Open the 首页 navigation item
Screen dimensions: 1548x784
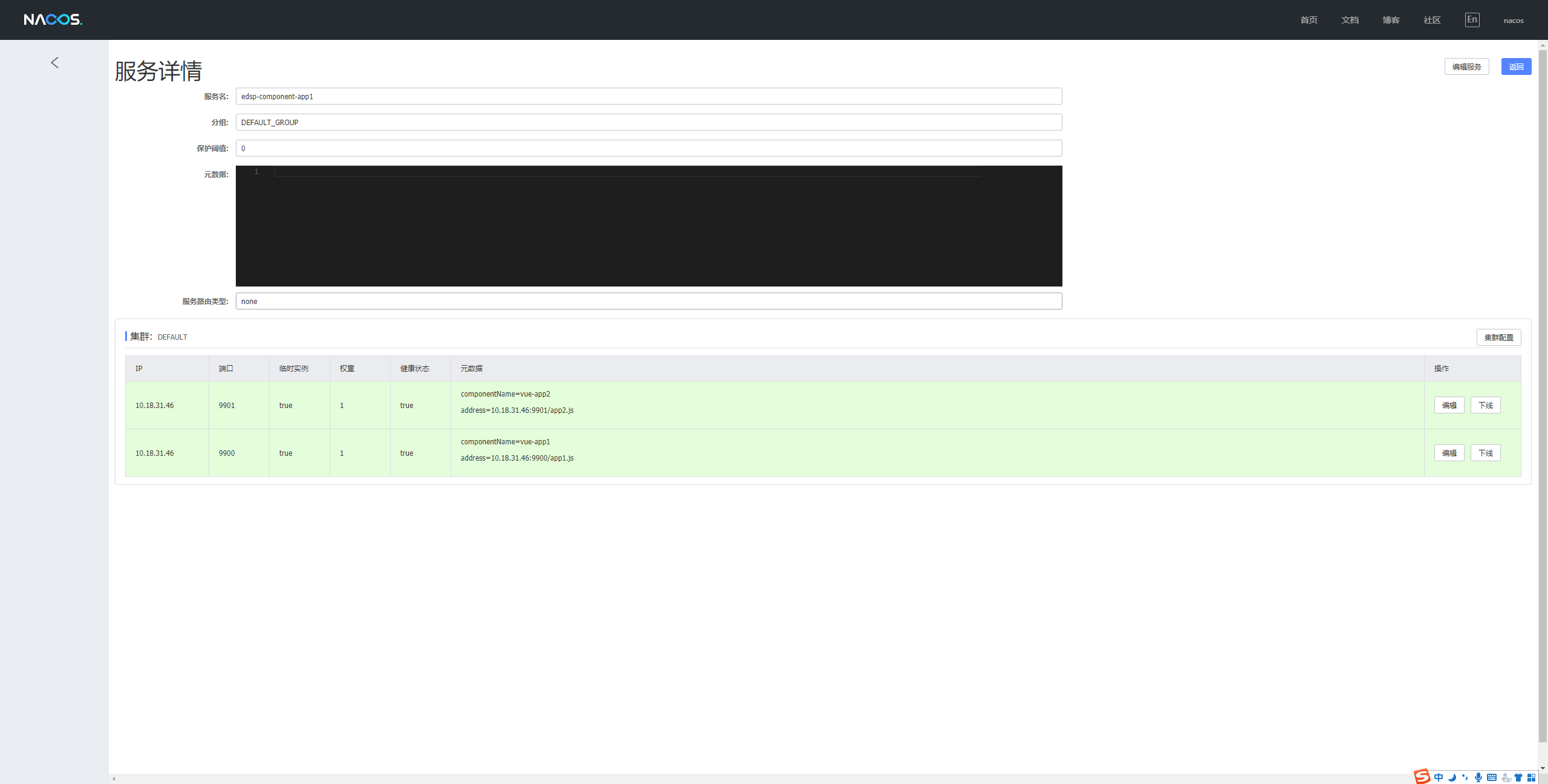click(1309, 21)
